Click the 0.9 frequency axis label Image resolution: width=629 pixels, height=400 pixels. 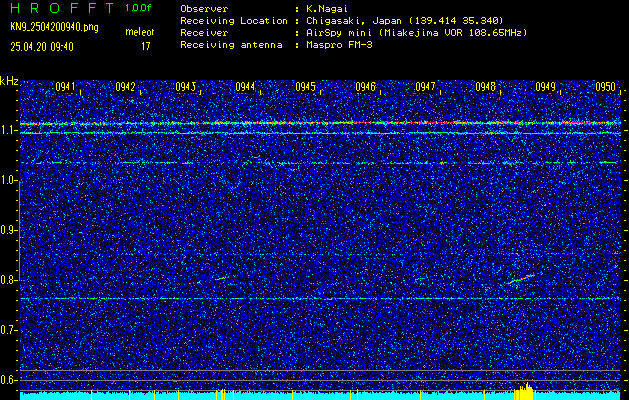pyautogui.click(x=7, y=230)
